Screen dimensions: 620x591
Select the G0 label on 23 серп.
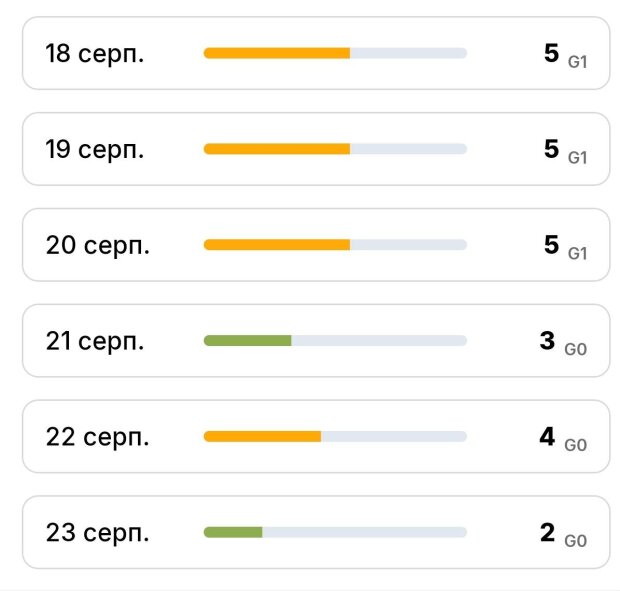575,541
